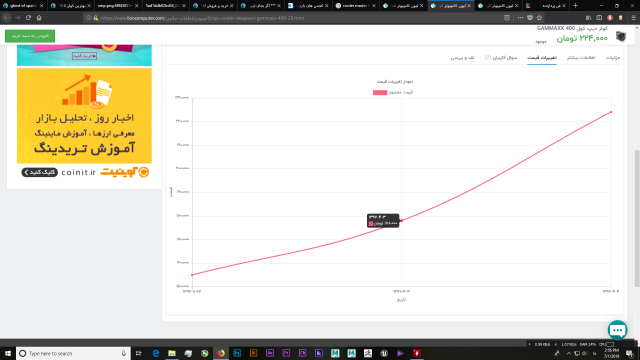
Task: Click the GAMMAXX 400 product thumbnail
Action: click(620, 36)
